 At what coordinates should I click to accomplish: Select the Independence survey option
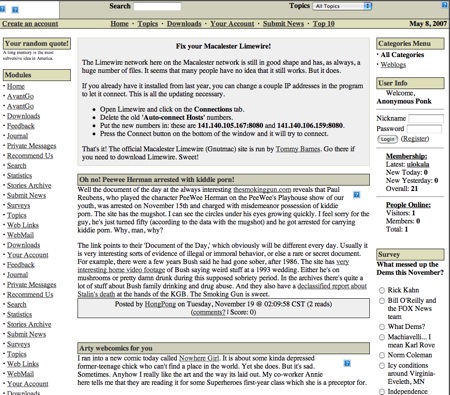pyautogui.click(x=382, y=392)
